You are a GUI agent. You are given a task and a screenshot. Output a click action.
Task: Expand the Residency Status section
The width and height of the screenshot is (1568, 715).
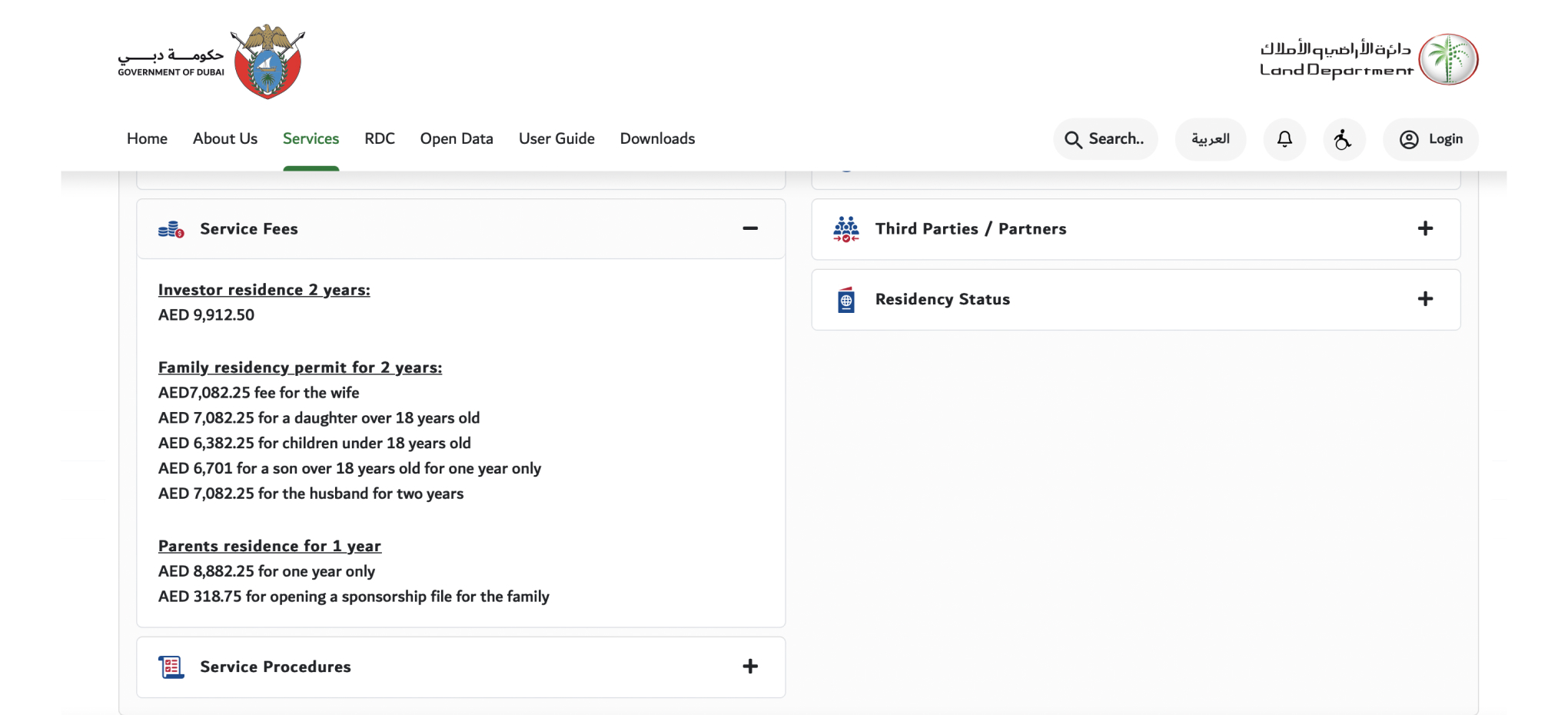(1425, 299)
